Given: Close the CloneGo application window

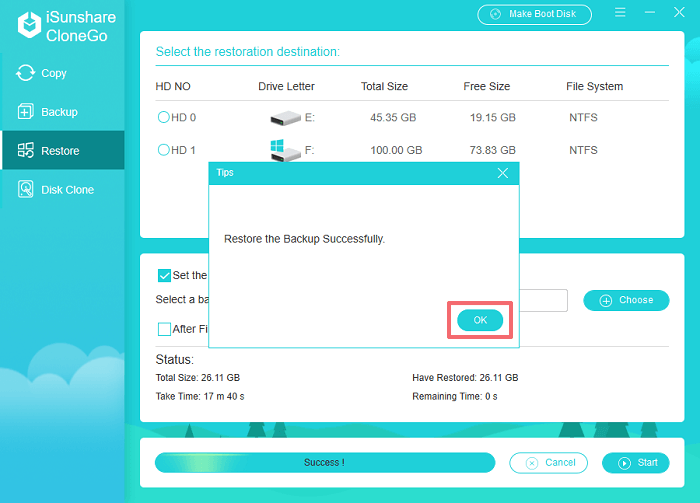Looking at the screenshot, I should pos(679,12).
